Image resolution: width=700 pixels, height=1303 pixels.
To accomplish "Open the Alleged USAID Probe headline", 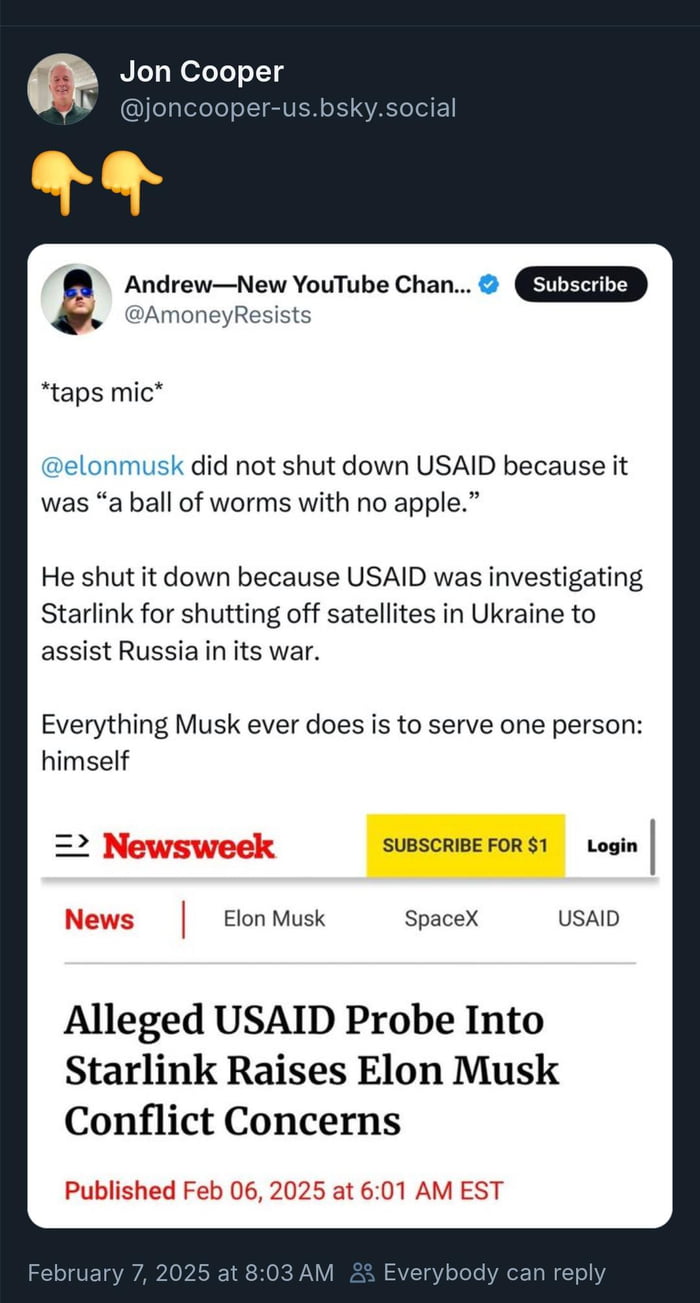I will 311,1070.
